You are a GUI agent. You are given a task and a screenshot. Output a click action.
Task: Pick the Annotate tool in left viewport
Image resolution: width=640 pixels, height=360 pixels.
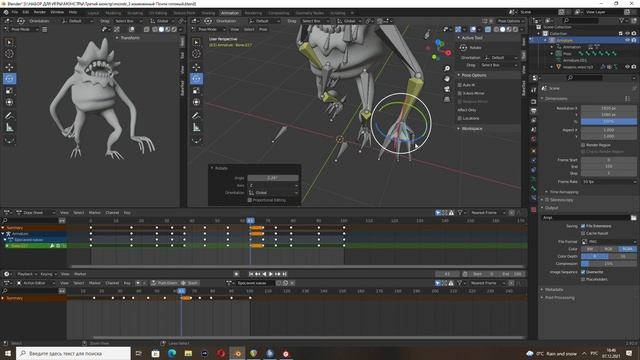[x=9, y=116]
